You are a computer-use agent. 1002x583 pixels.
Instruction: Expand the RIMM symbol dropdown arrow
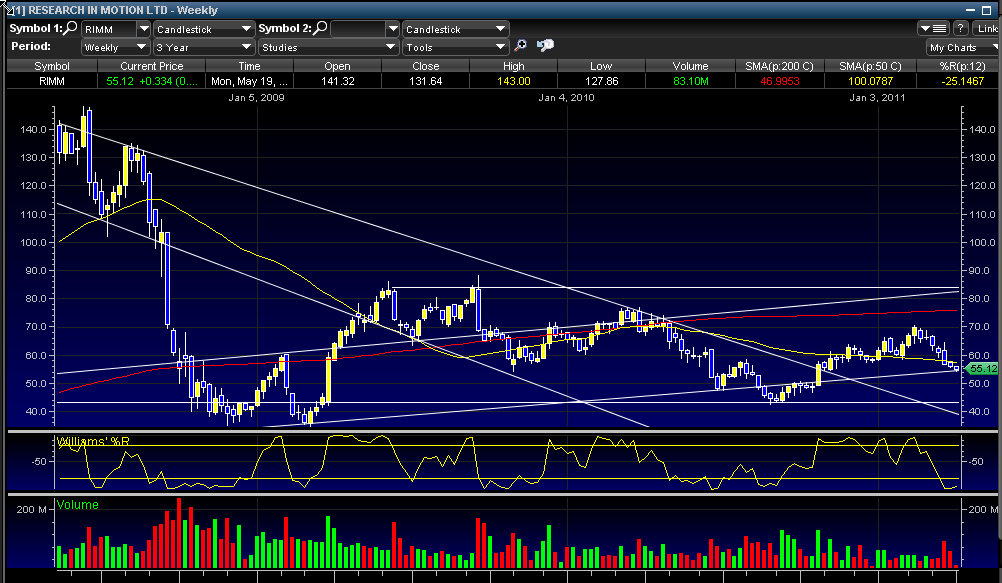coord(144,29)
